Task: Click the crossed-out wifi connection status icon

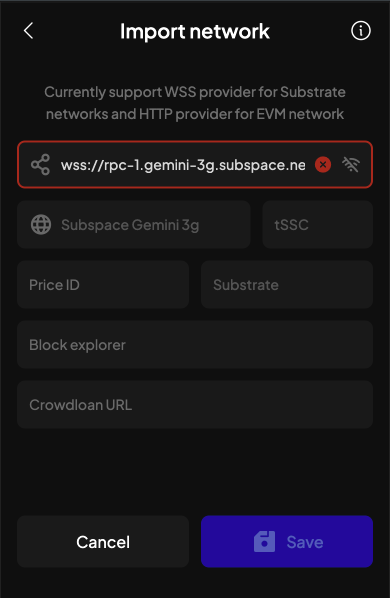Action: 351,165
